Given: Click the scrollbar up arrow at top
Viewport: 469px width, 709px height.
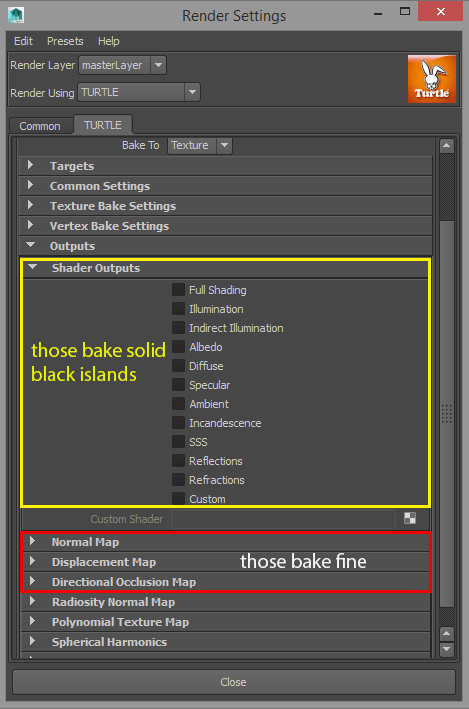Looking at the screenshot, I should coord(446,146).
